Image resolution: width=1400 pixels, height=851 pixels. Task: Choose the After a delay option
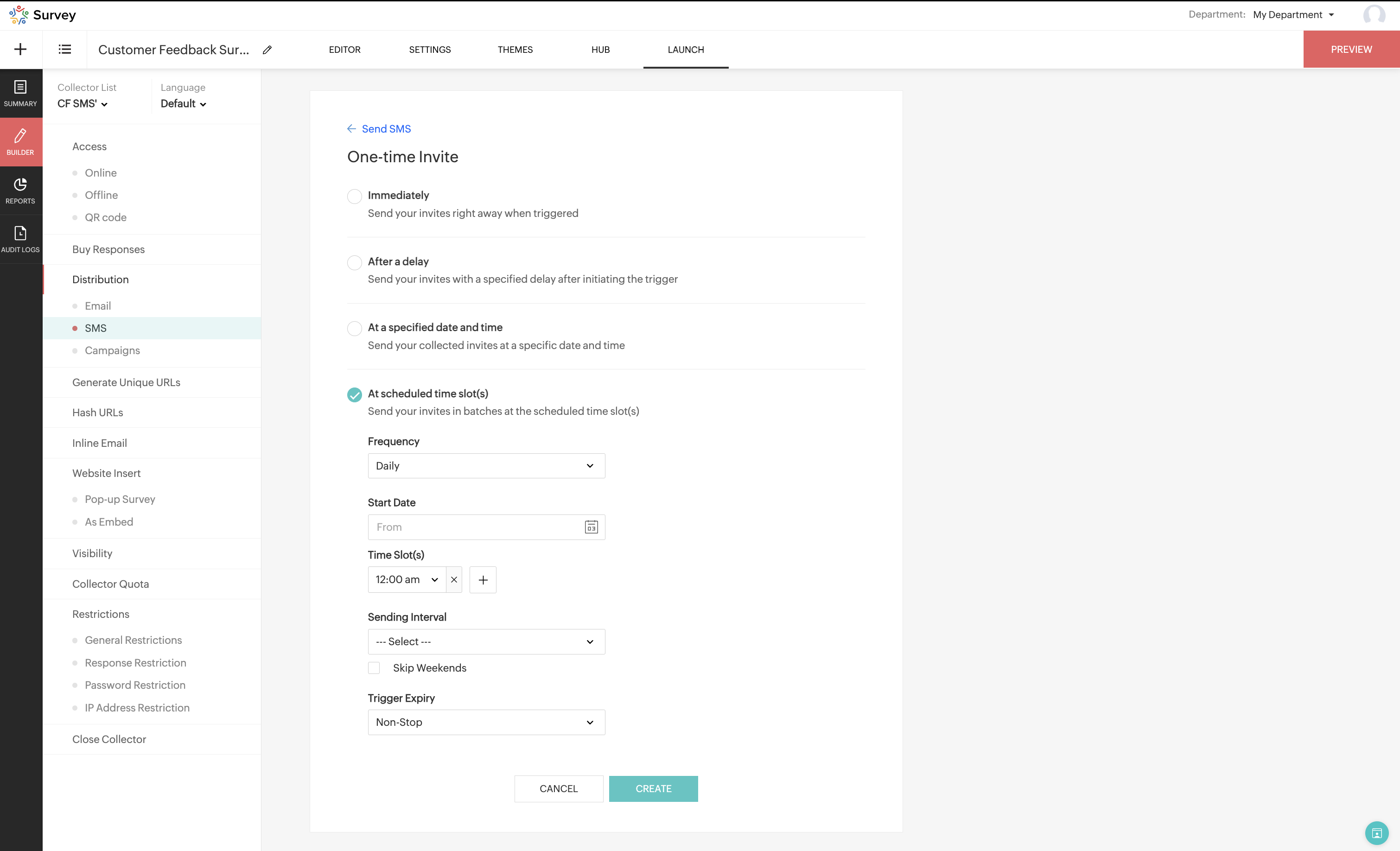355,262
